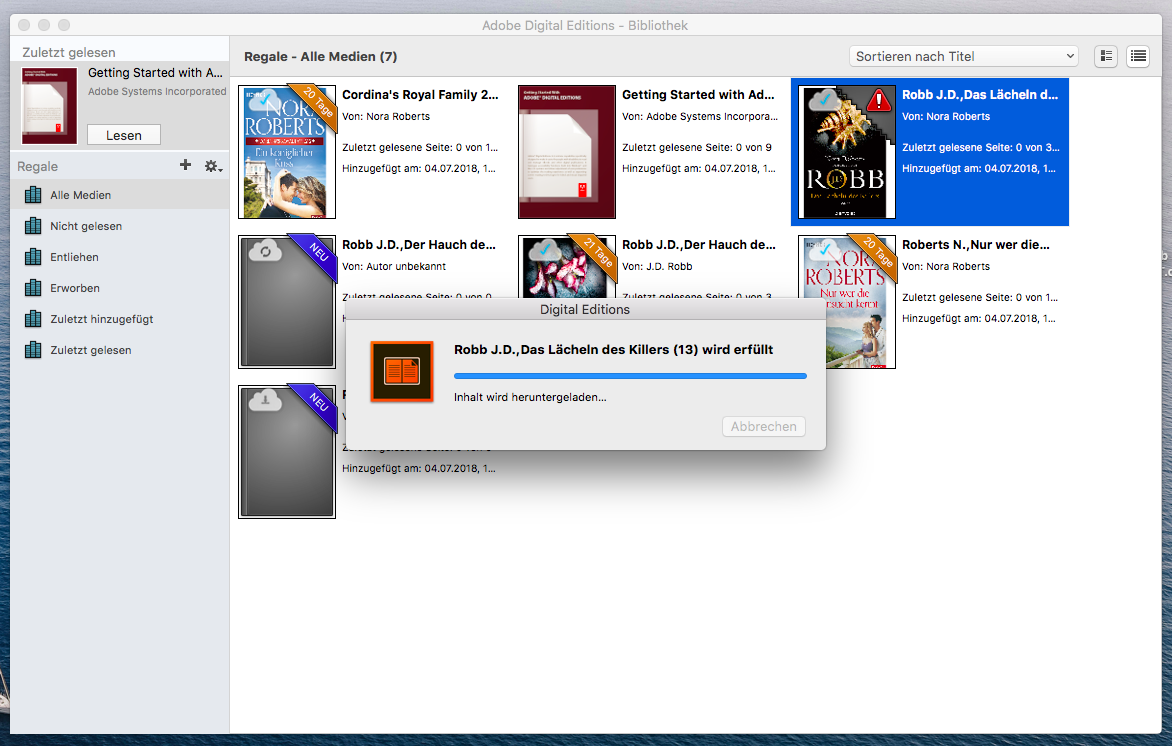Click the 'Roberts N.,Nur wer die...' title
Viewport: 1172px width, 746px height.
[x=975, y=245]
